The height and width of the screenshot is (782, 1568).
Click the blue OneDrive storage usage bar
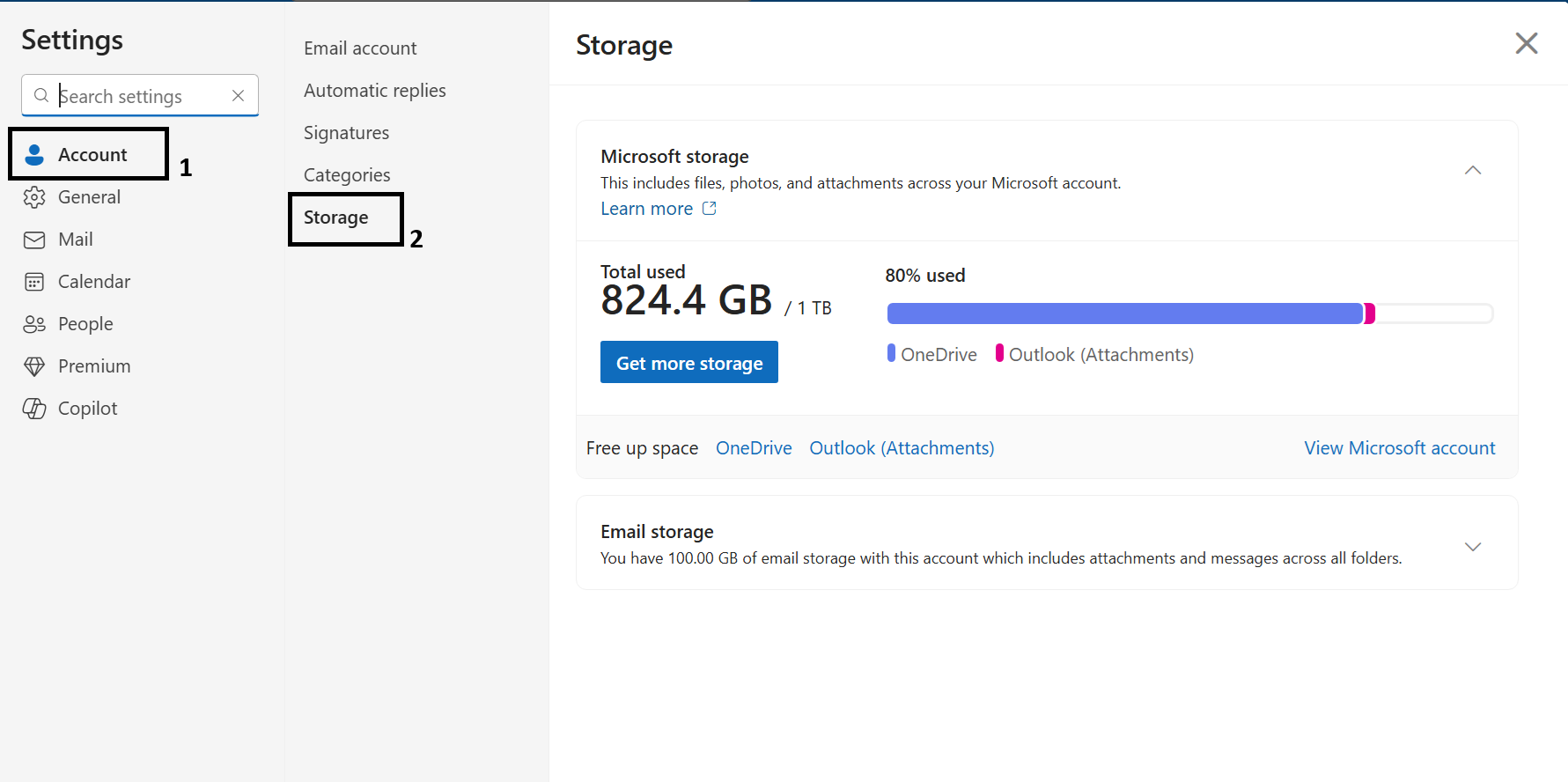[1125, 314]
